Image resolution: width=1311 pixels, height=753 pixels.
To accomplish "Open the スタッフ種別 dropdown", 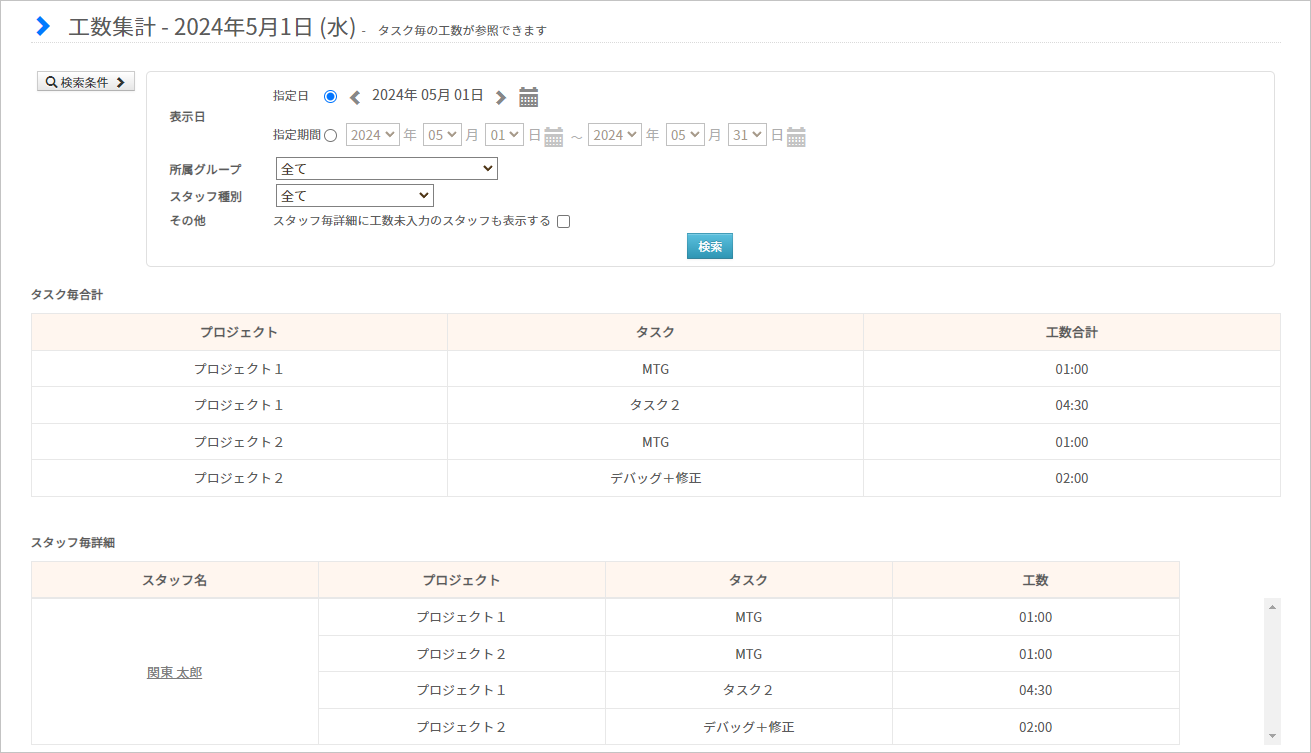I will 354,196.
